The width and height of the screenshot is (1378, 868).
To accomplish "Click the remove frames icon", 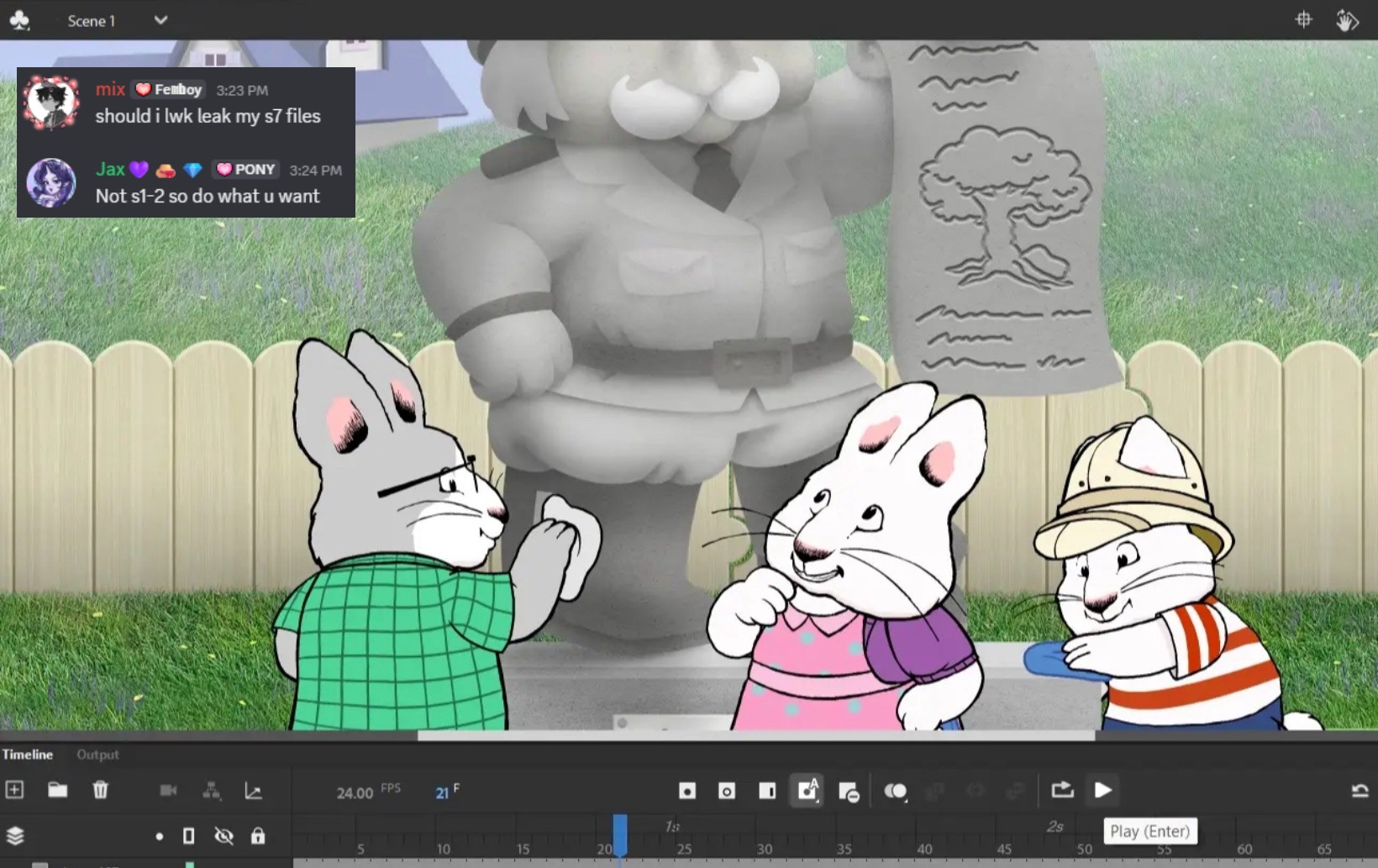I will (849, 792).
